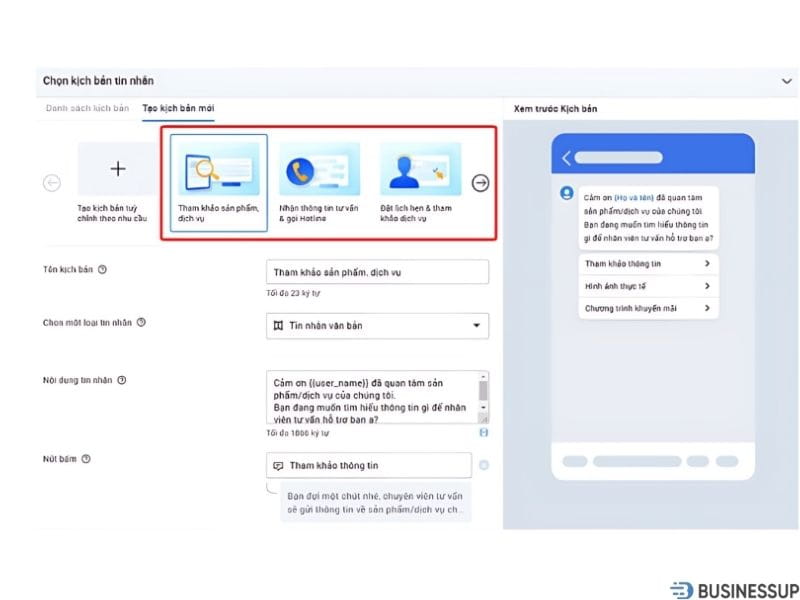The image size is (800, 600).
Task: Click inside the "Tên kịch bản" input field
Action: click(377, 271)
